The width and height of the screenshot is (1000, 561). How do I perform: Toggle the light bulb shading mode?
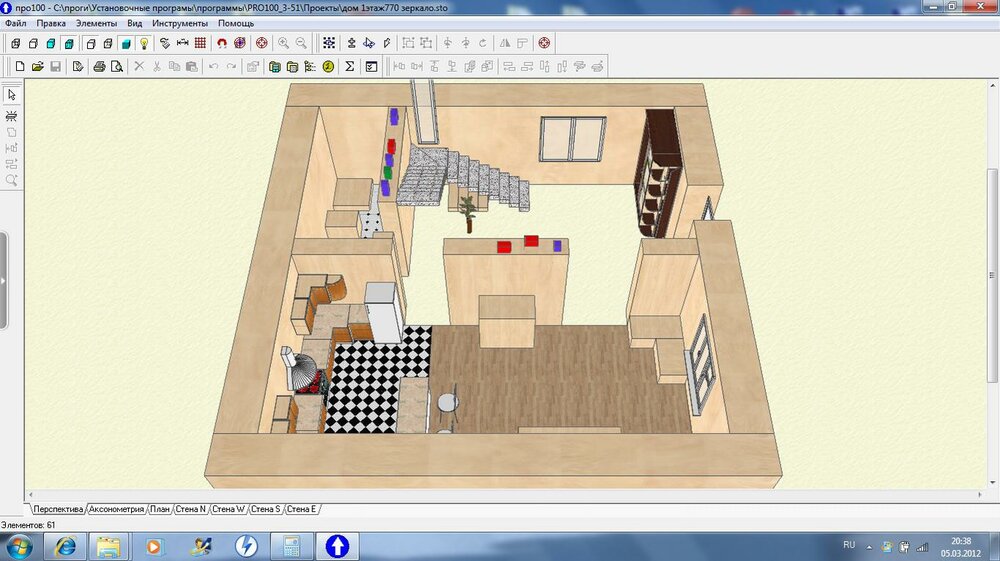point(144,43)
